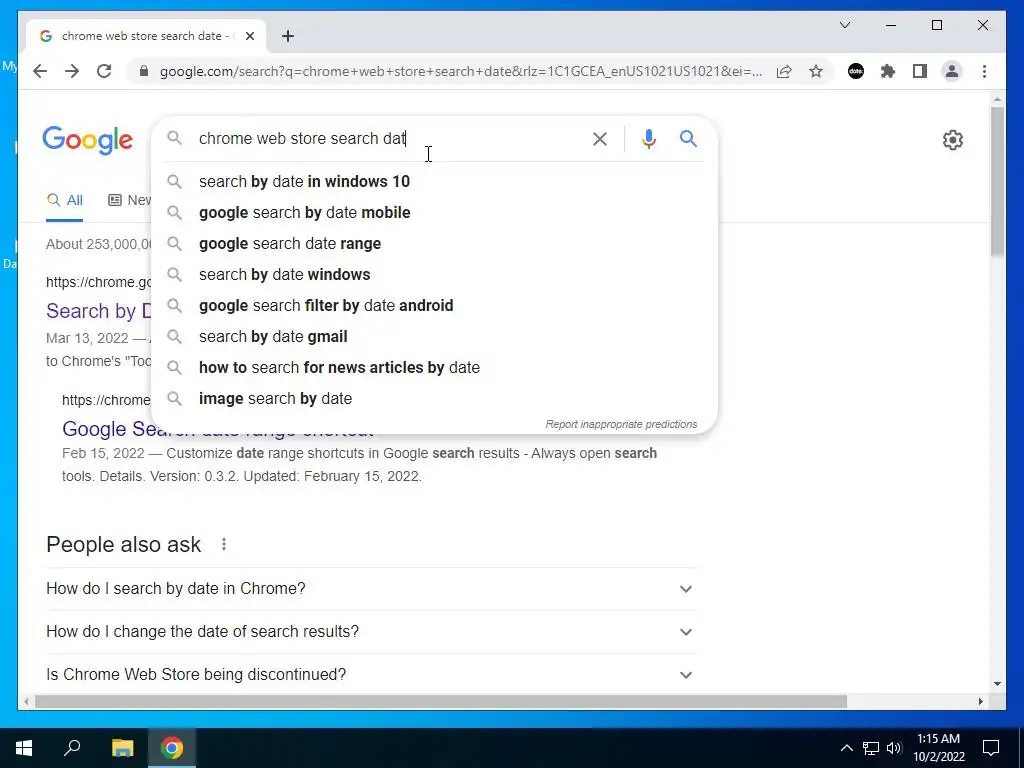The height and width of the screenshot is (768, 1024).
Task: Go to Google homepage via logo
Action: coord(88,140)
